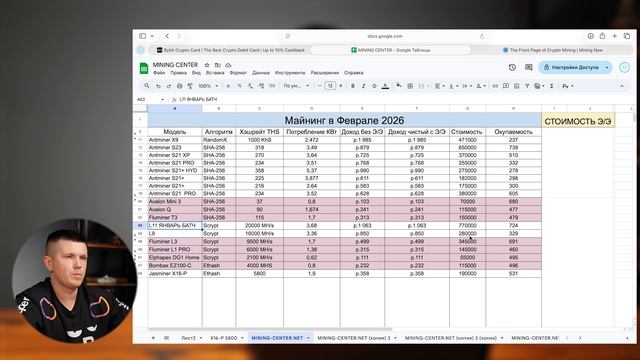This screenshot has height=360, width=640.
Task: Undo the last action
Action: pyautogui.click(x=158, y=86)
